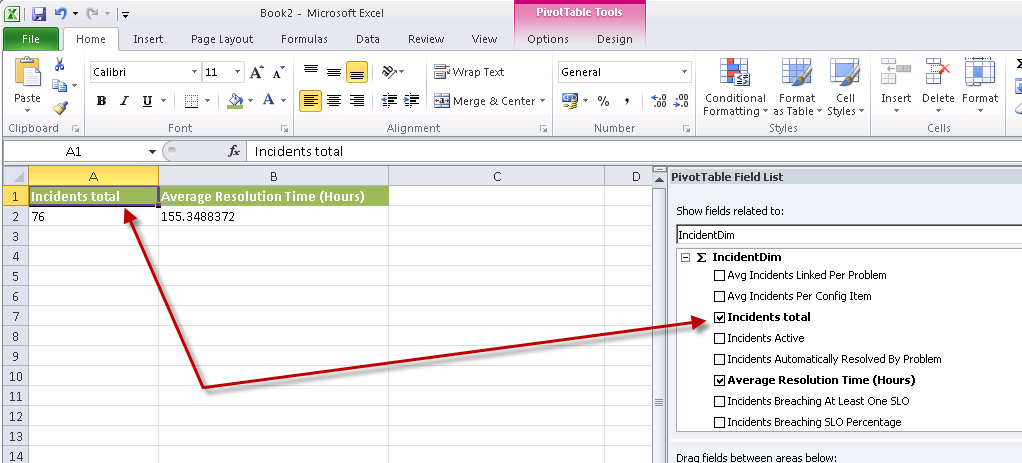Click the Fill Color bucket swatch

point(235,101)
